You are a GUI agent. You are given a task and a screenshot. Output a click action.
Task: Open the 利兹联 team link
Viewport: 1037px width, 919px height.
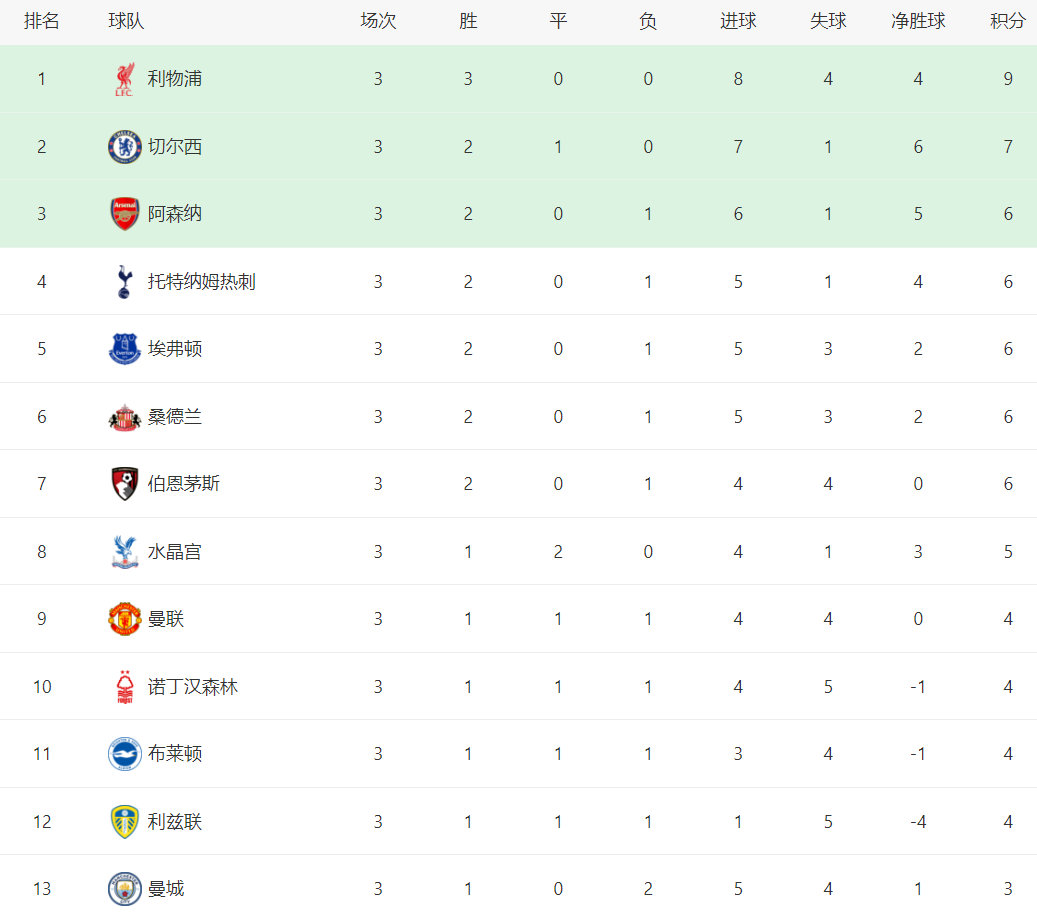click(175, 822)
